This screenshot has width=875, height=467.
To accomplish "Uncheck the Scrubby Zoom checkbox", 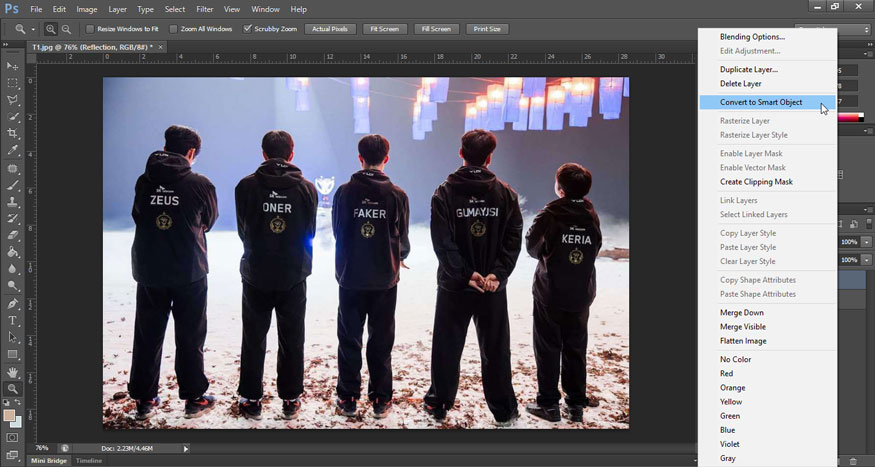I will (248, 29).
